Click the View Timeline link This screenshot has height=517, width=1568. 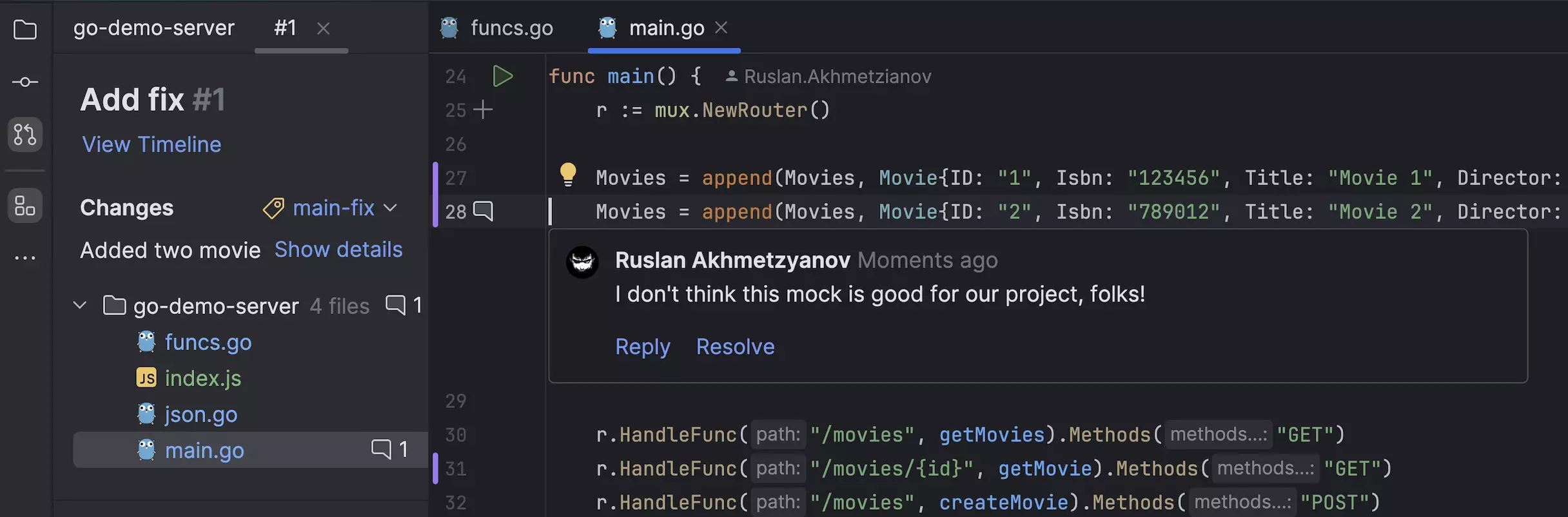[x=152, y=144]
